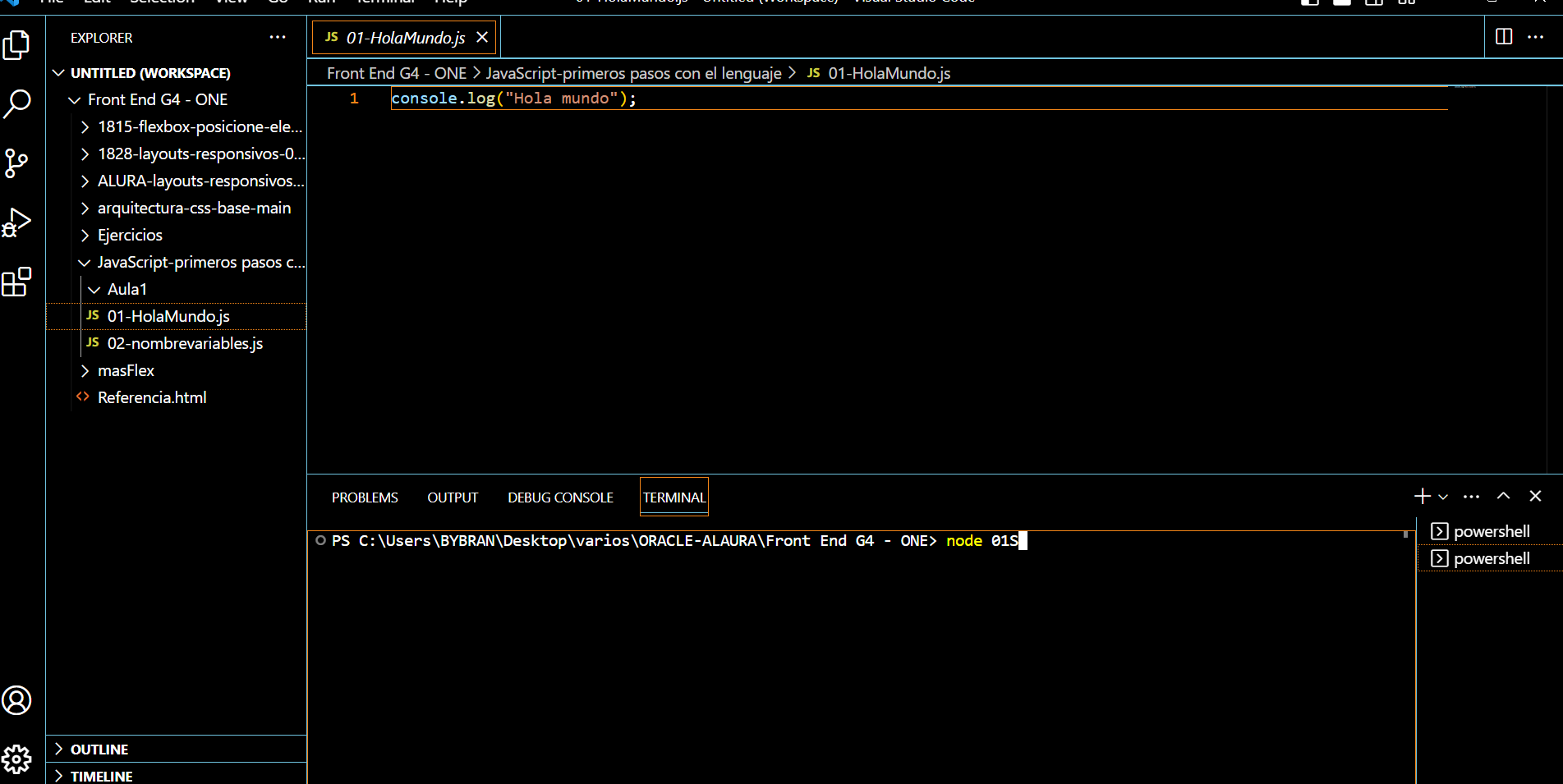Collapse the JavaScript-primeros pasos folder
The height and width of the screenshot is (784, 1563).
[x=85, y=263]
